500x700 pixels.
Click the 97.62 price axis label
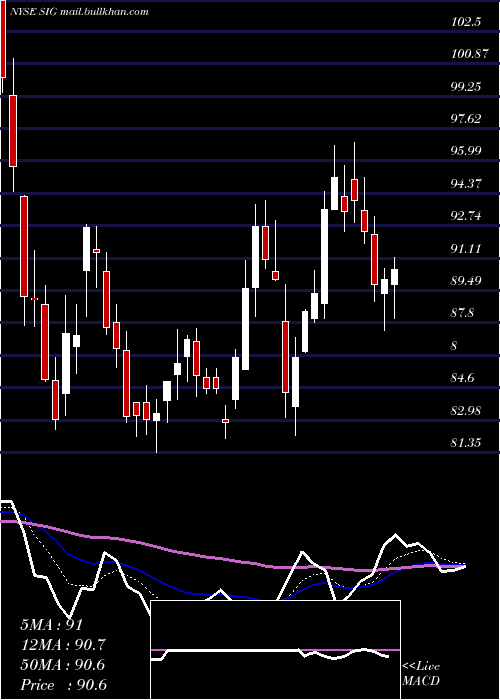[466, 119]
